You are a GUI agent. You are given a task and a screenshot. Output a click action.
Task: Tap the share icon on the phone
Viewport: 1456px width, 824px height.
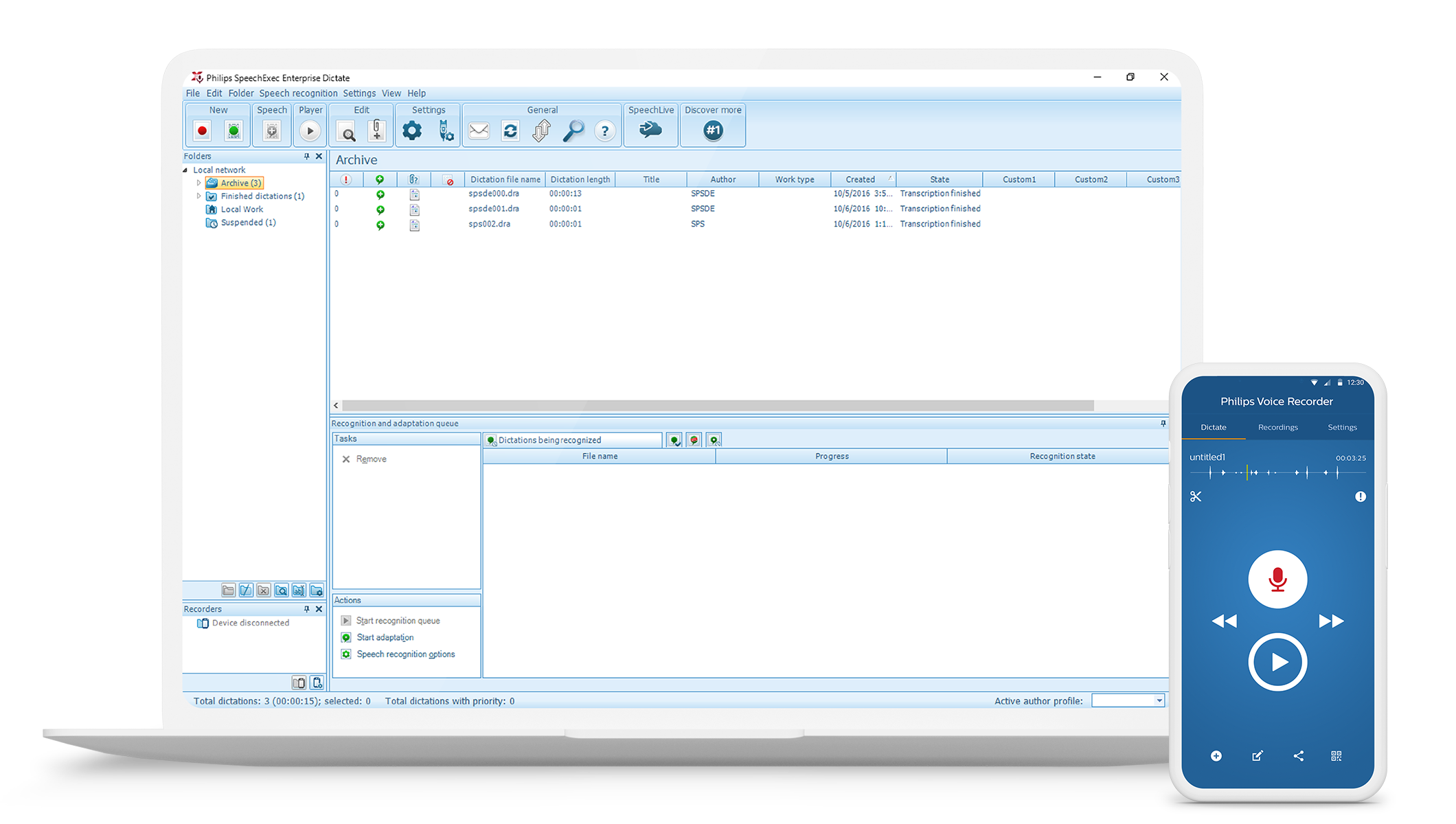(1299, 756)
